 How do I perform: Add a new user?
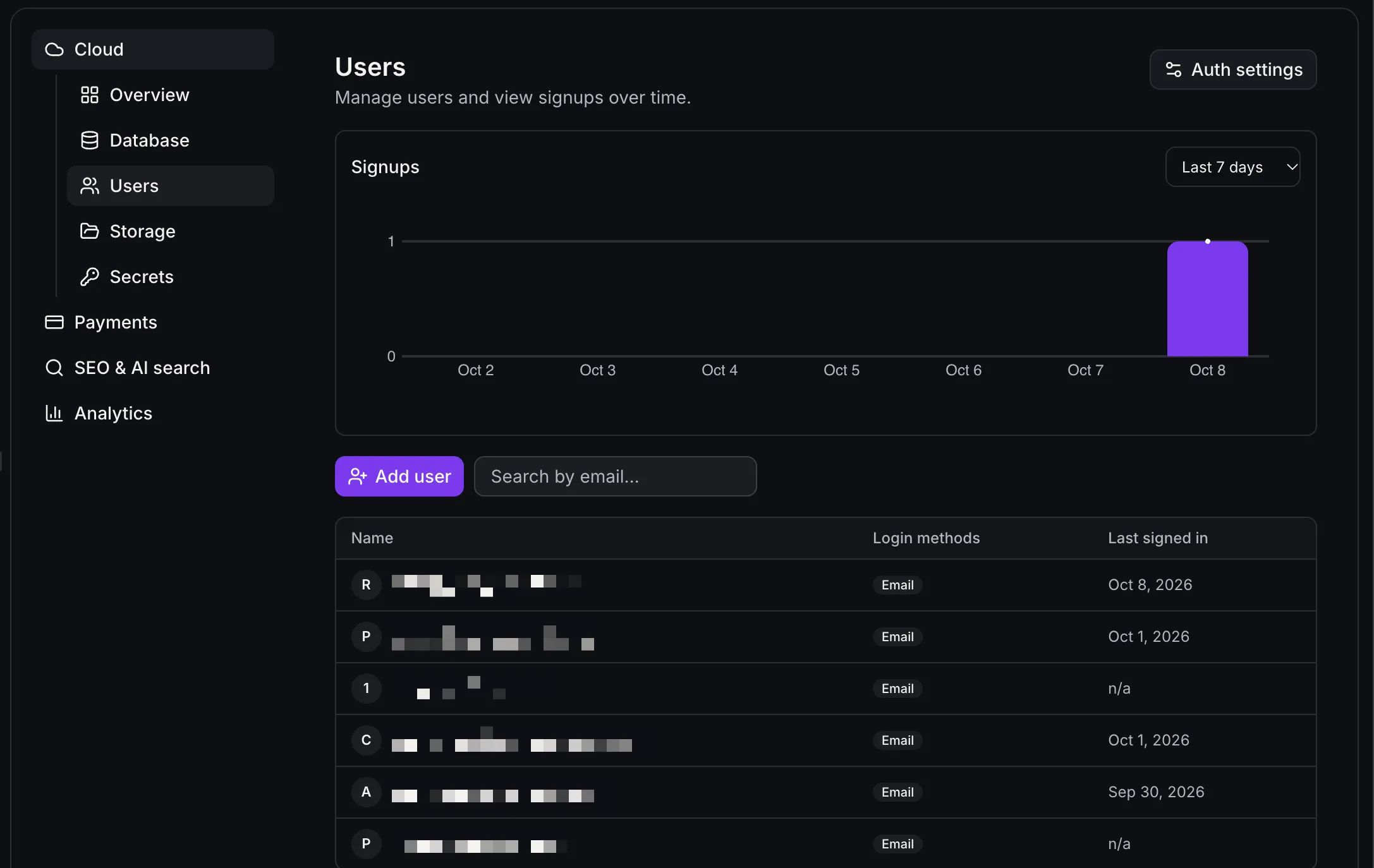pyautogui.click(x=399, y=476)
